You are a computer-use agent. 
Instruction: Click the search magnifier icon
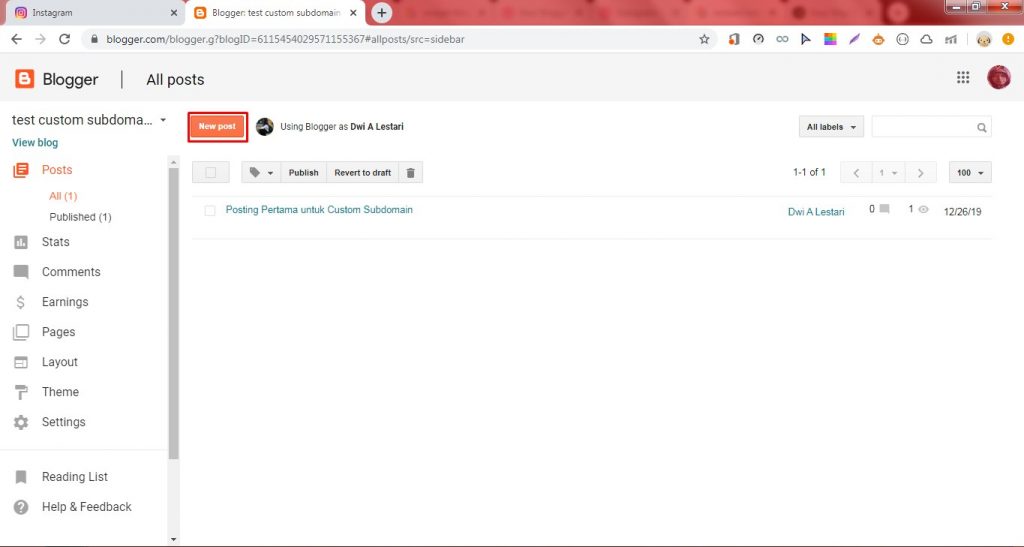point(982,127)
